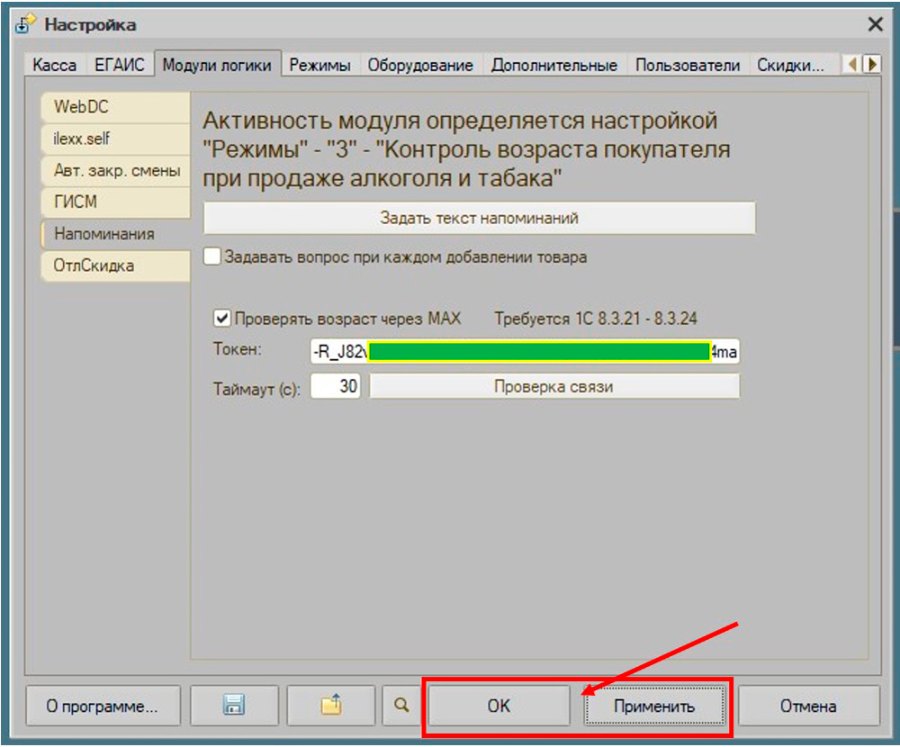Select the ОтлСкидка module section
This screenshot has width=900, height=747.
(115, 265)
